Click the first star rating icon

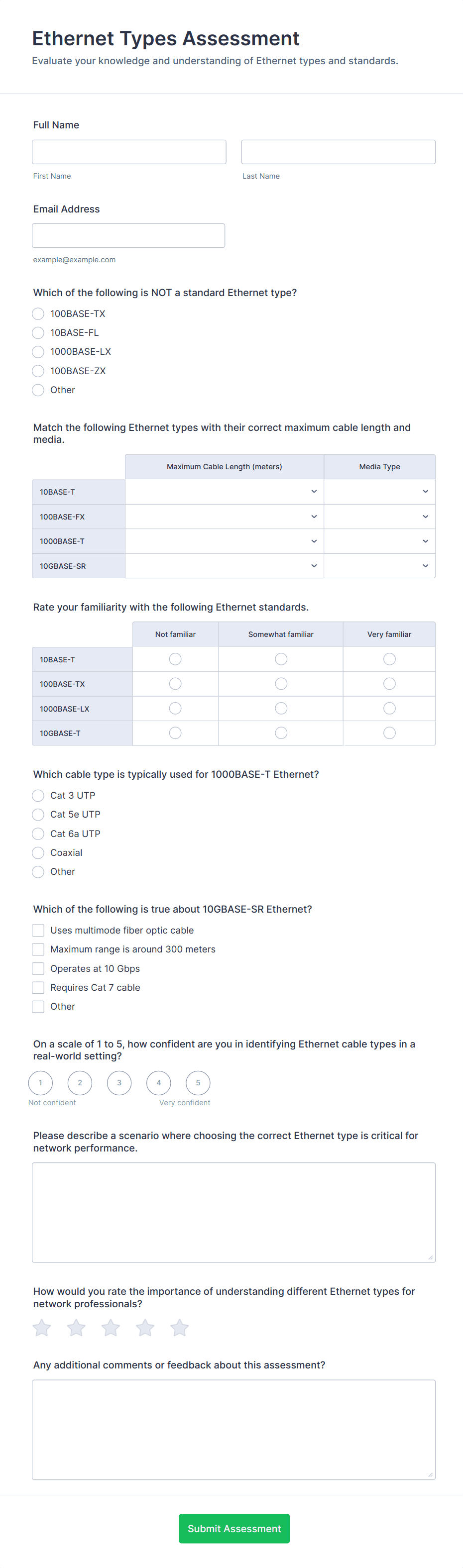42,1328
